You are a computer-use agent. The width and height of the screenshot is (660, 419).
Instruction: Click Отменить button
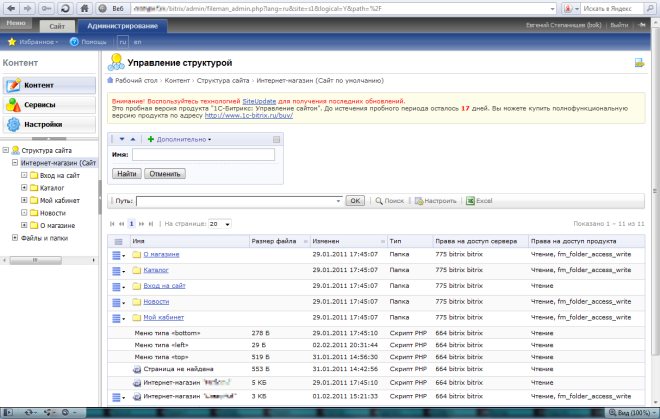tap(165, 173)
